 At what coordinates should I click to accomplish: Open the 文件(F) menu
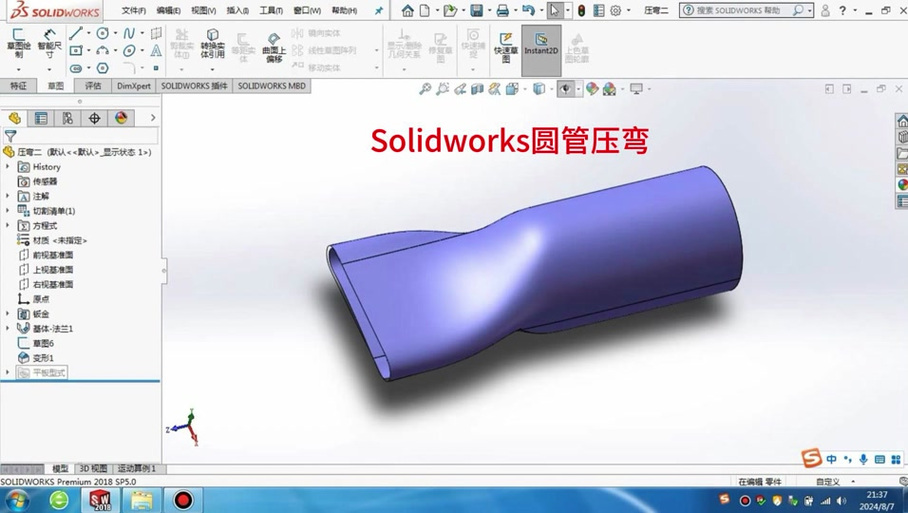tap(134, 10)
